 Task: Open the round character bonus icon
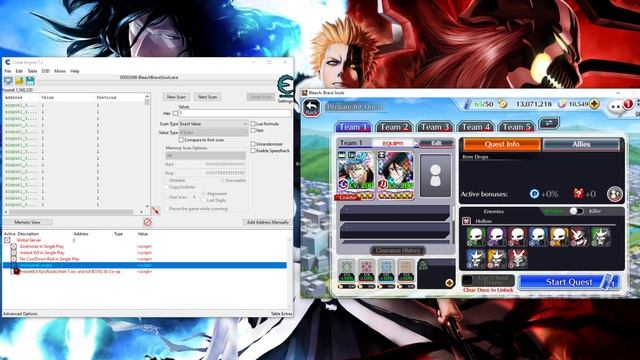point(614,194)
